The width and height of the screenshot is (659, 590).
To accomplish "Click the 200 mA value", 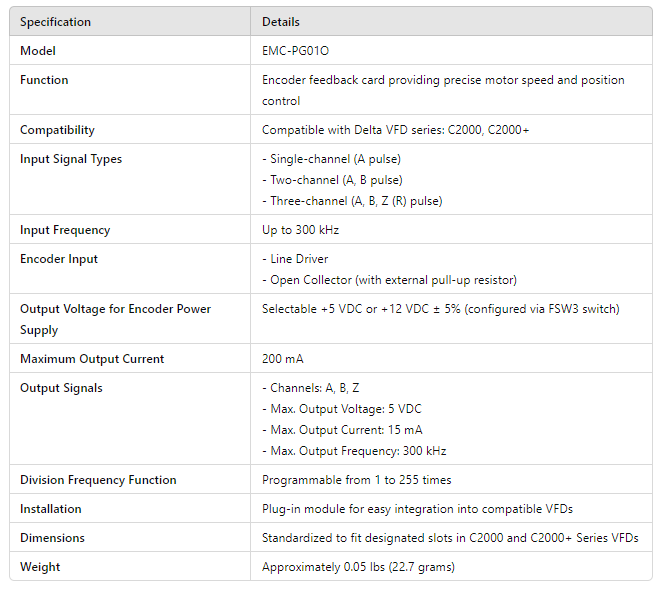I will point(283,359).
